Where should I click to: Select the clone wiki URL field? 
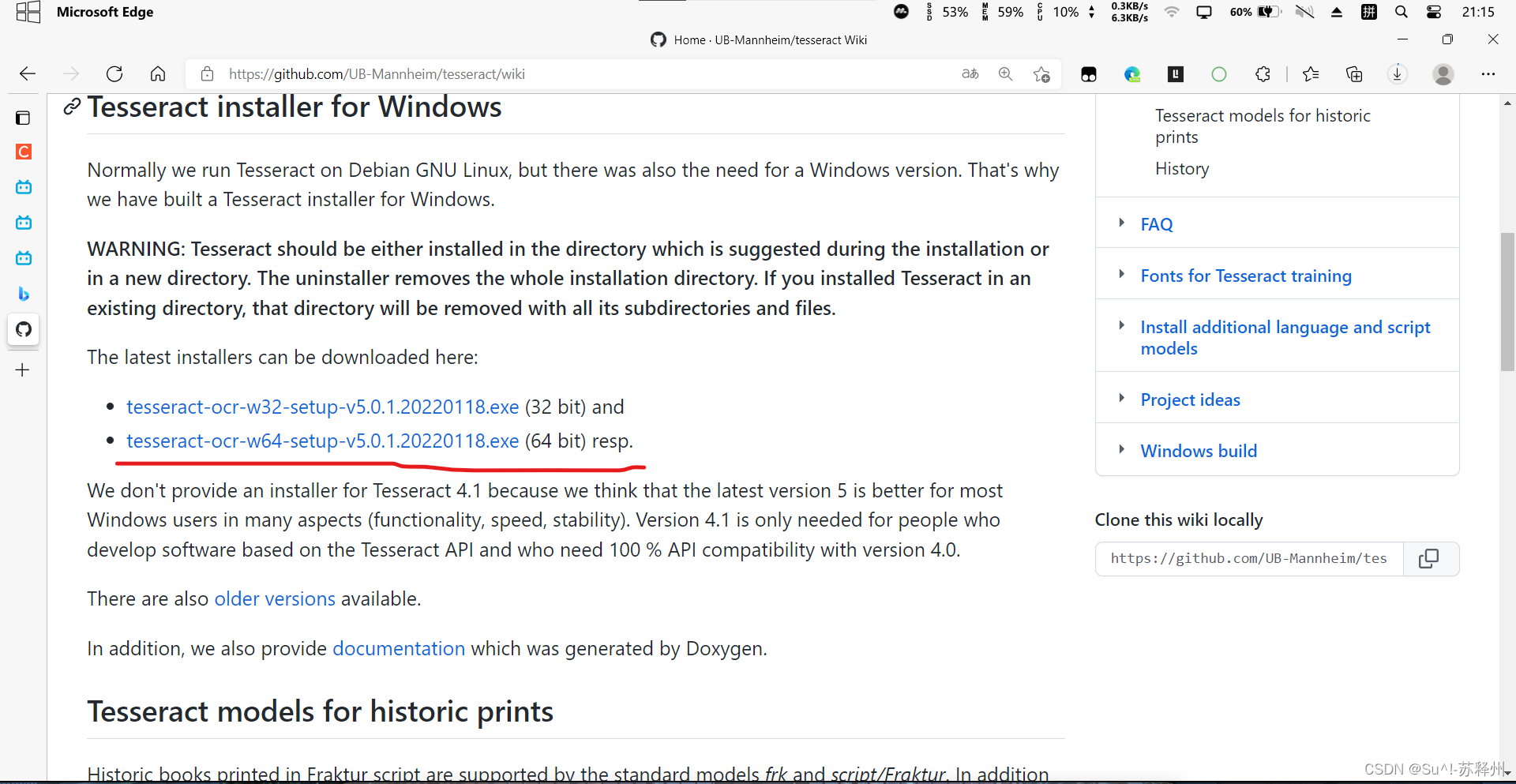[1249, 559]
